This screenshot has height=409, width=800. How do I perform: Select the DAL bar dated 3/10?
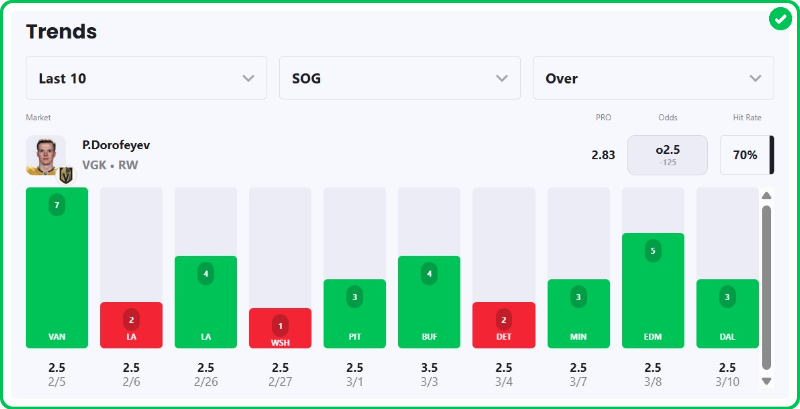727,313
